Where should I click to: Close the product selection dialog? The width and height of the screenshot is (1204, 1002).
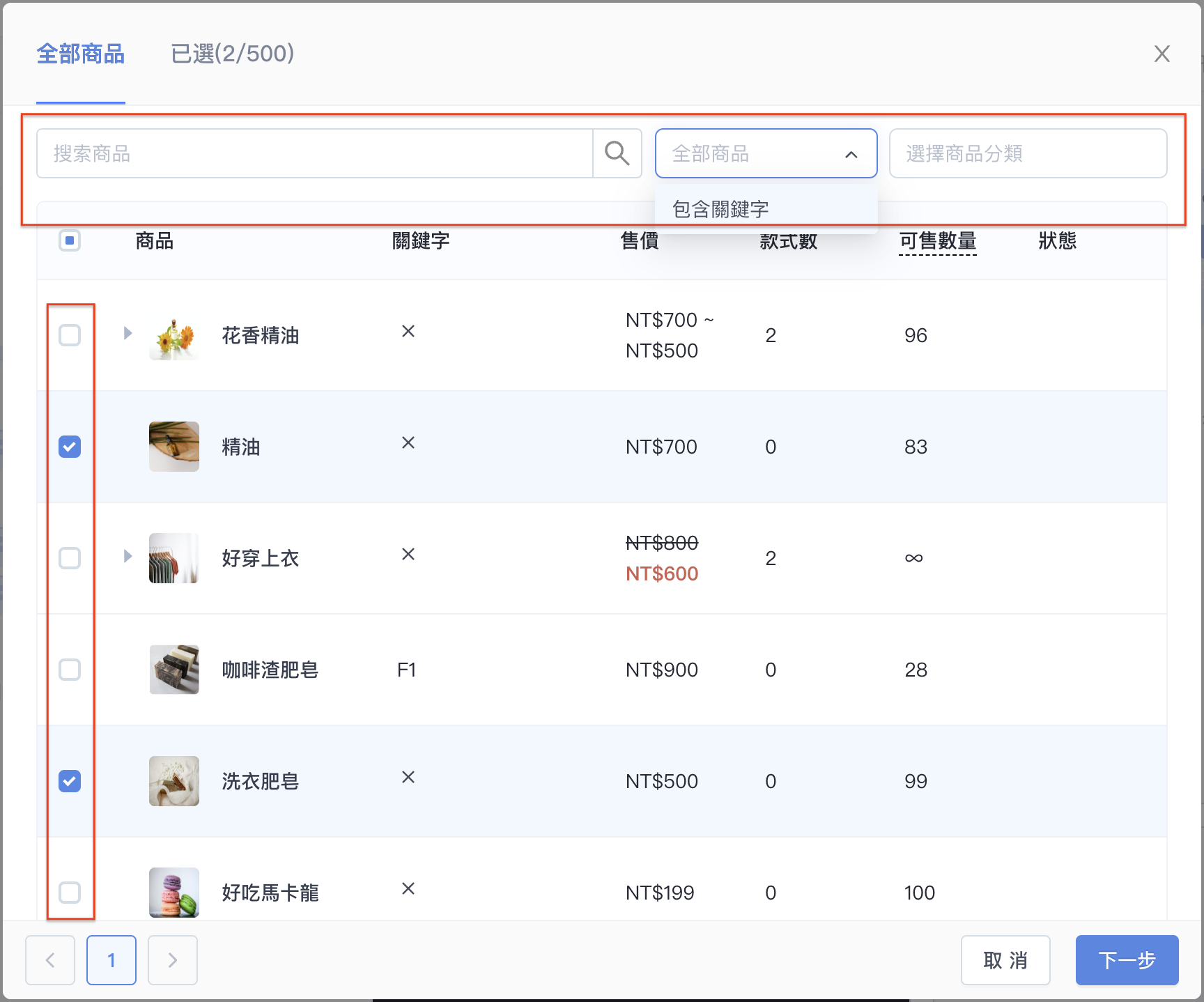(1161, 54)
